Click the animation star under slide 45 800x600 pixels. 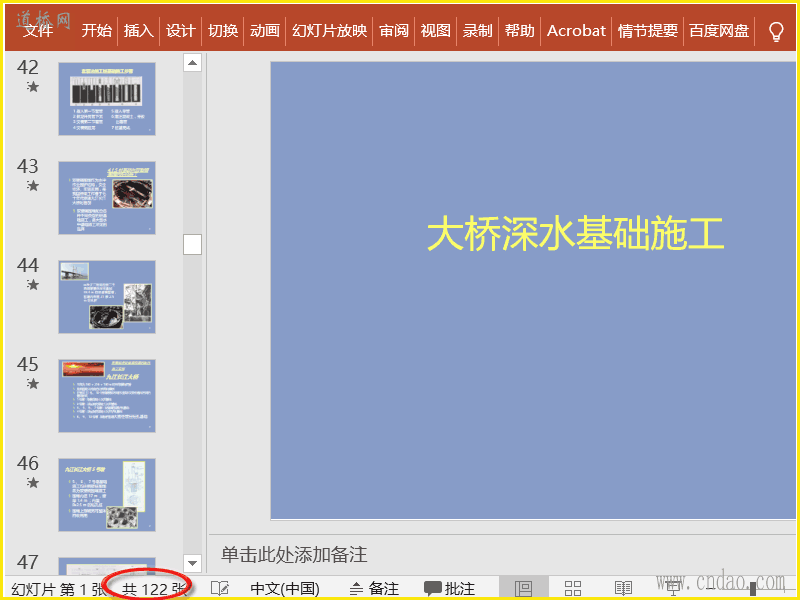(33, 384)
